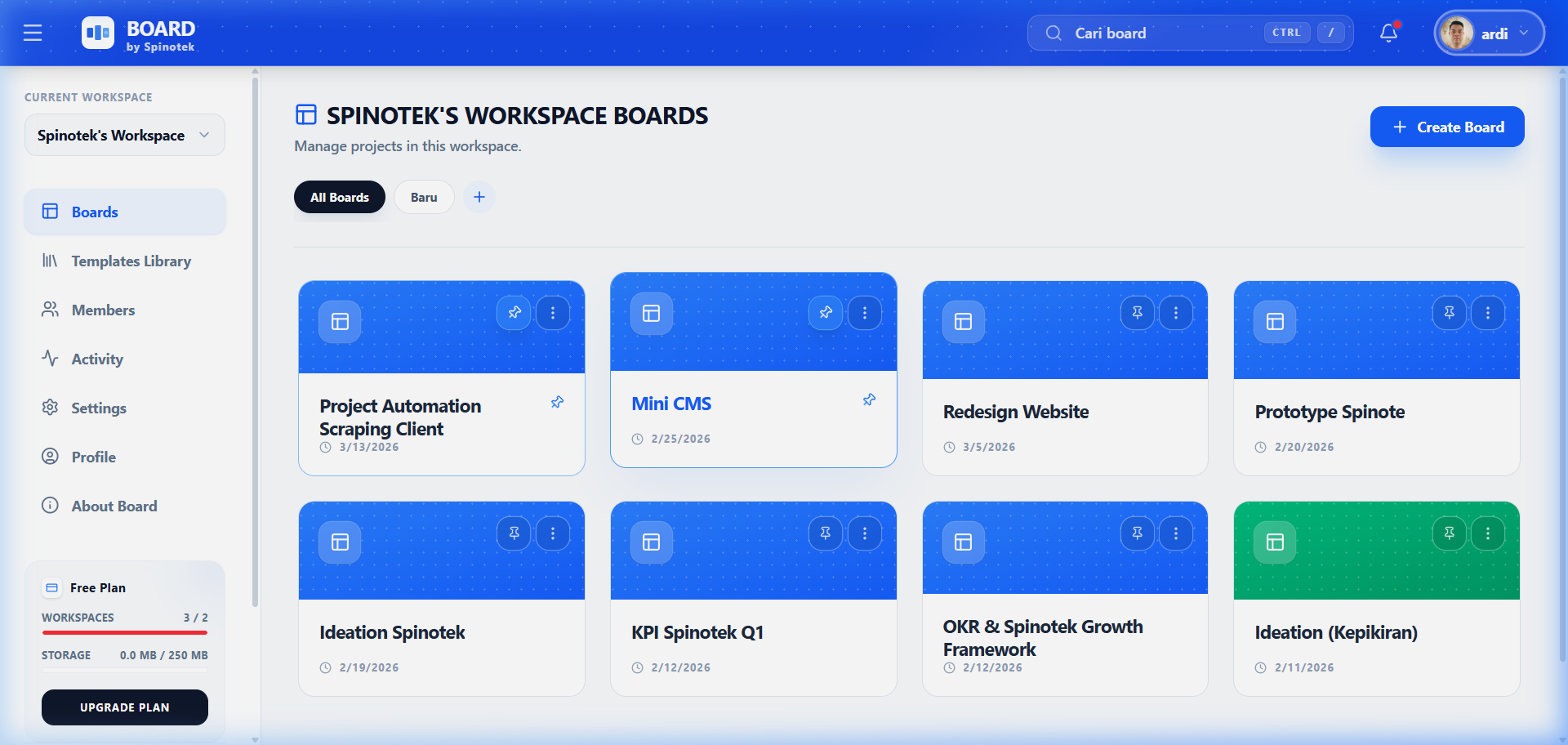Open the kebab menu on Prototype Spinote card

pyautogui.click(x=1487, y=312)
